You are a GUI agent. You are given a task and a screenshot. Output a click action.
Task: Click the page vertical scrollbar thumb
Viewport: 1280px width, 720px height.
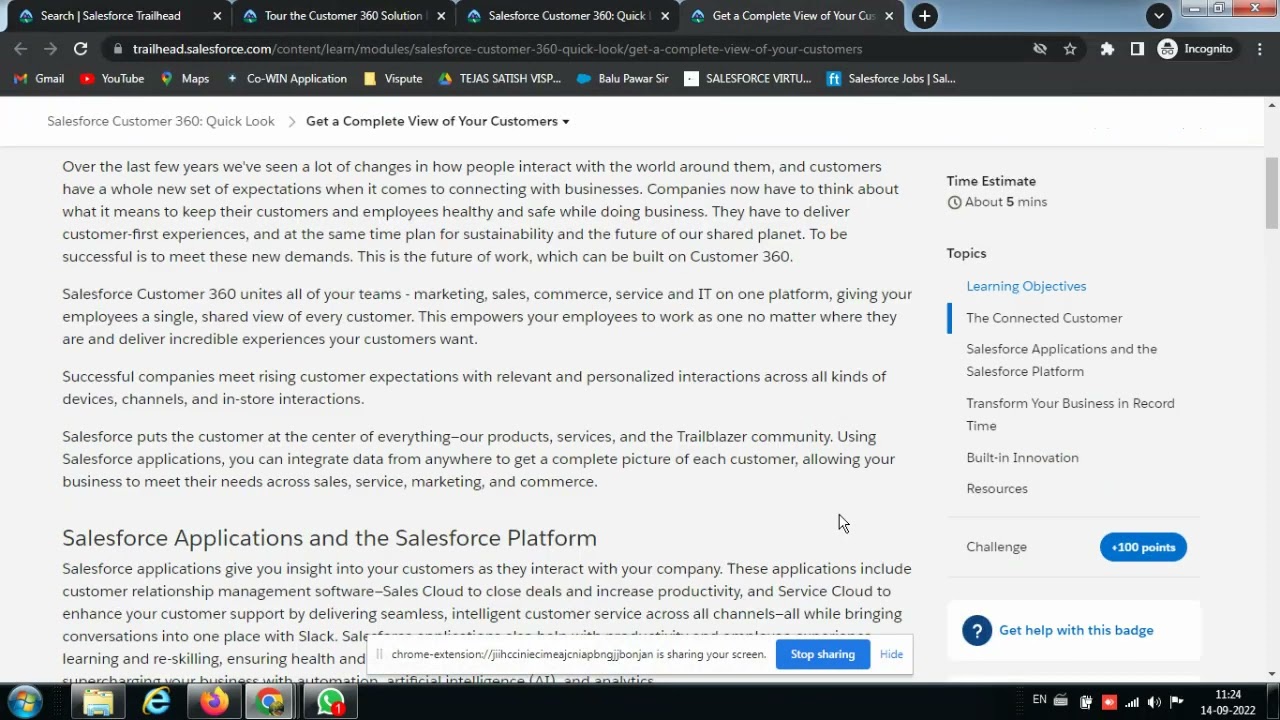point(1272,193)
